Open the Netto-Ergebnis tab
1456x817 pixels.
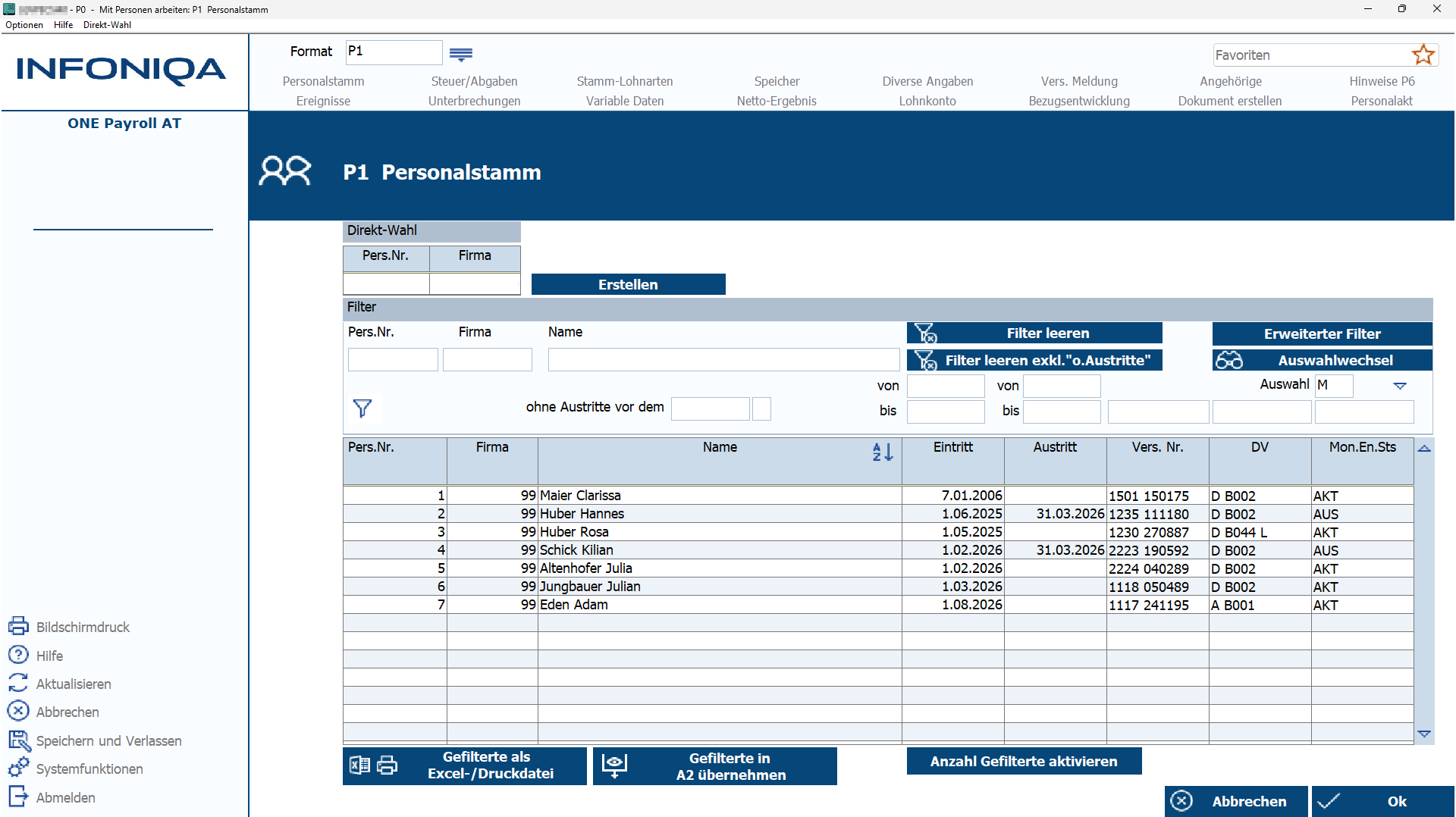(777, 101)
